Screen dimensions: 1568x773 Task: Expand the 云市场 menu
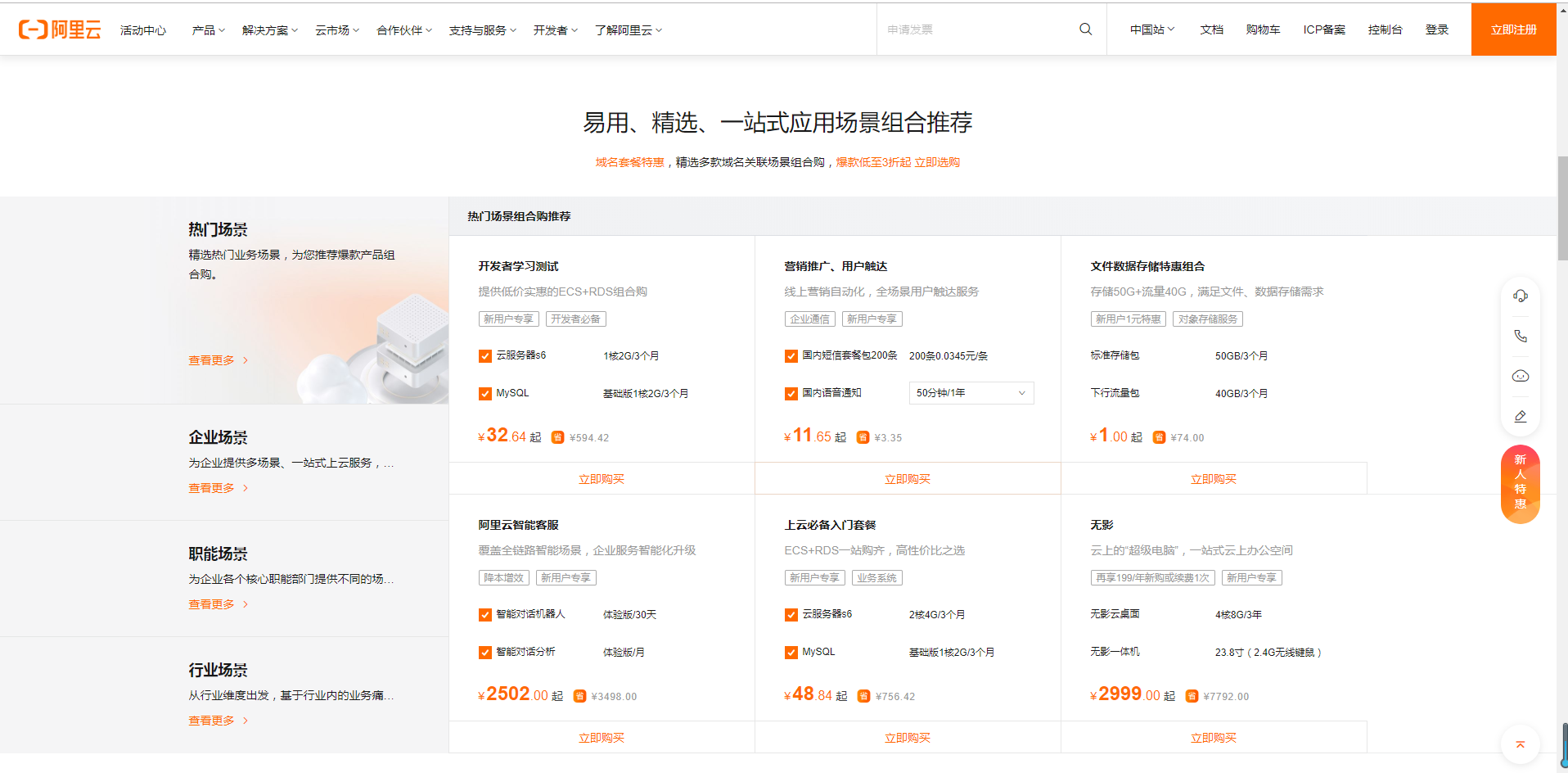point(337,30)
